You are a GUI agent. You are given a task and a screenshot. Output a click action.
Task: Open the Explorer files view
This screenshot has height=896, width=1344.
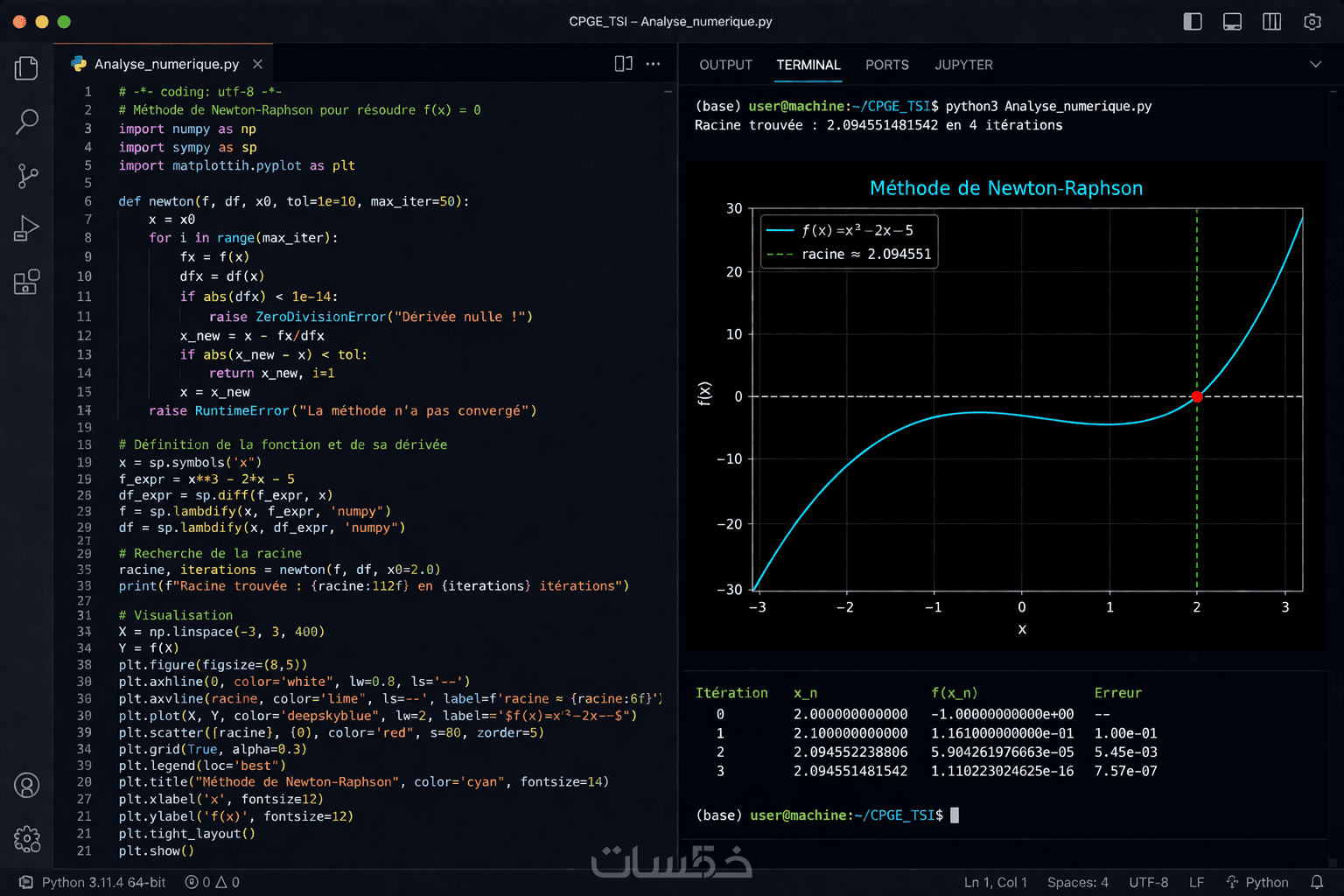tap(26, 67)
